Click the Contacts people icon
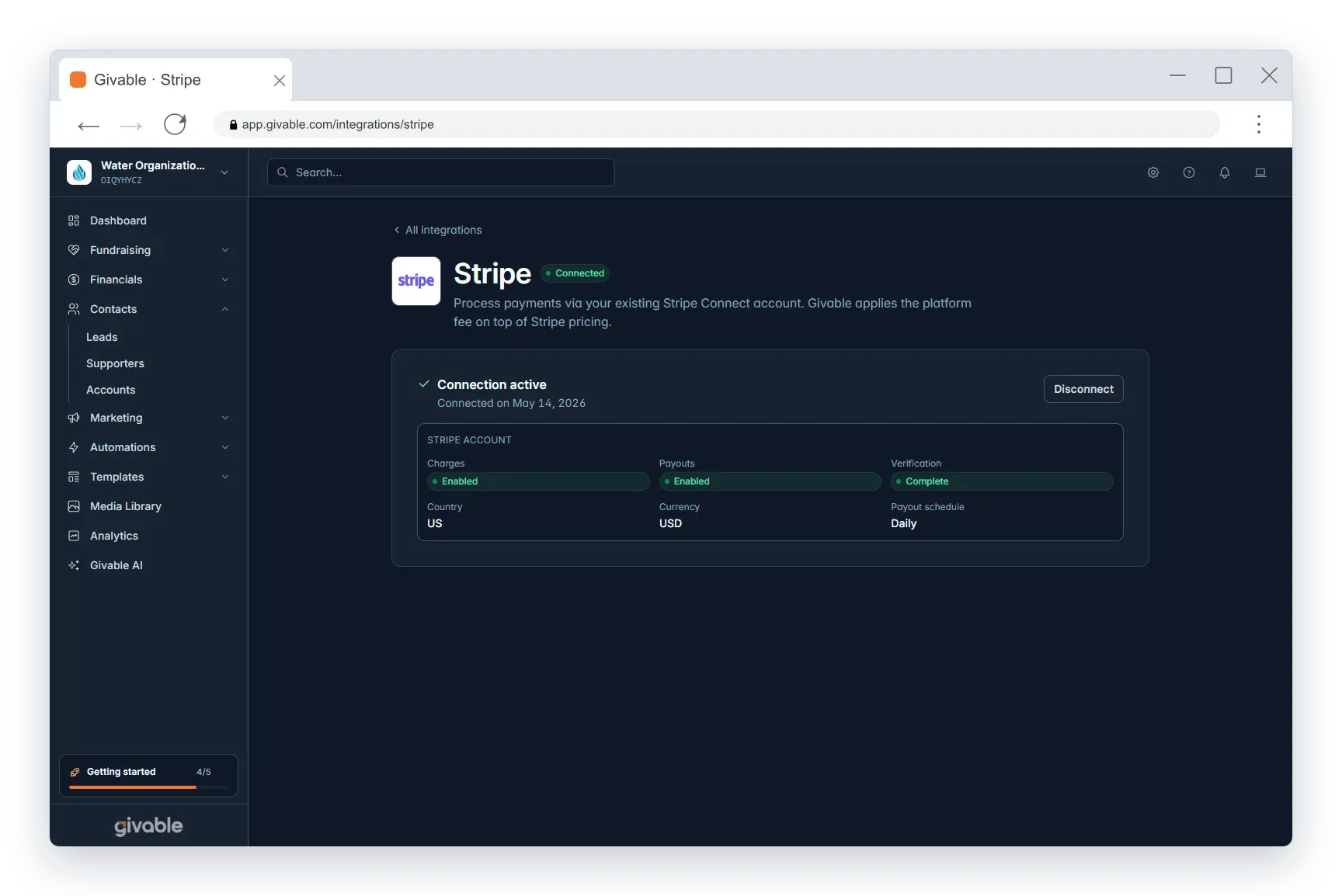Screen dimensions: 1342x896 tap(74, 309)
